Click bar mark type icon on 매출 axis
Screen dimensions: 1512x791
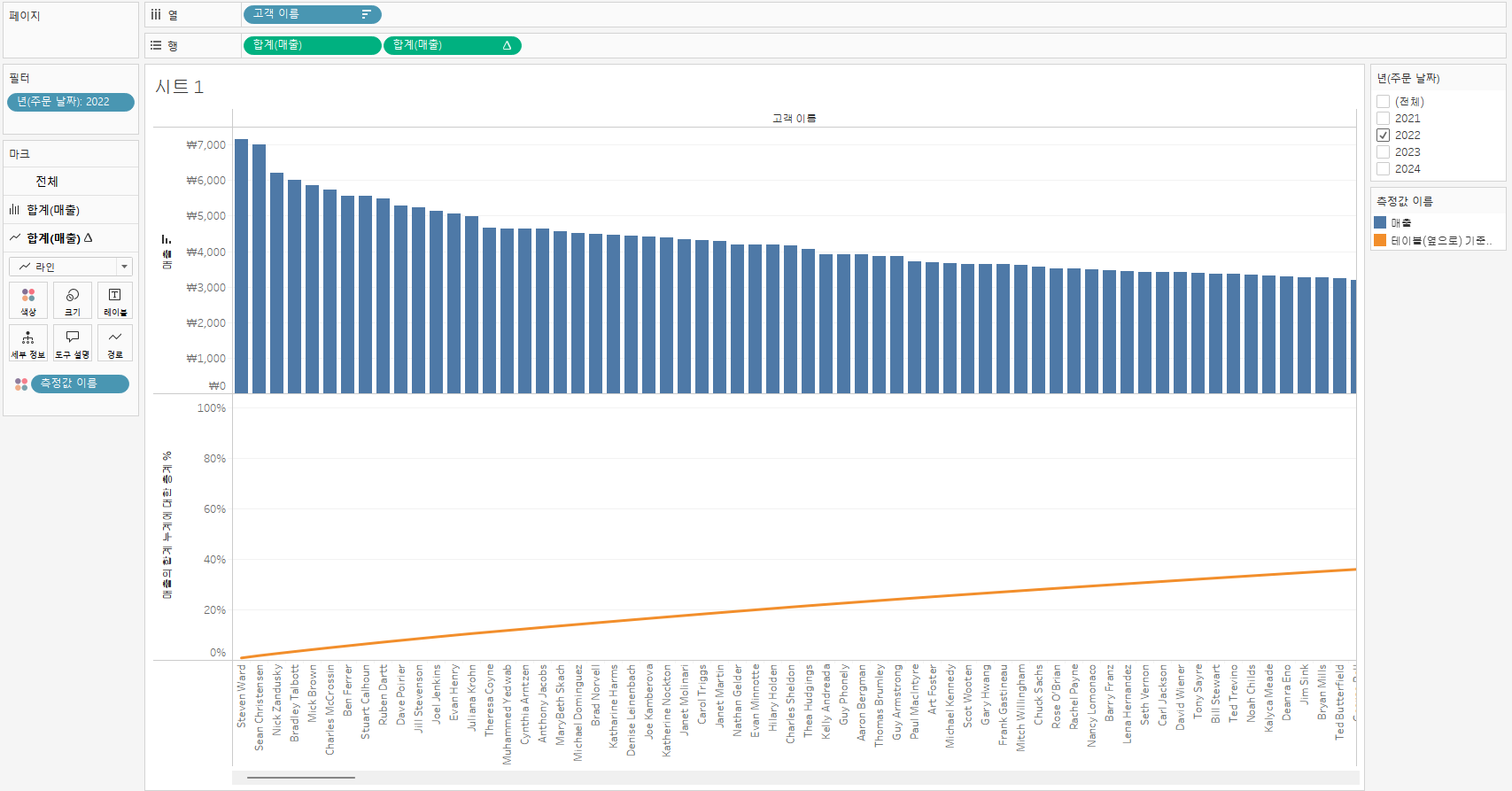(167, 239)
